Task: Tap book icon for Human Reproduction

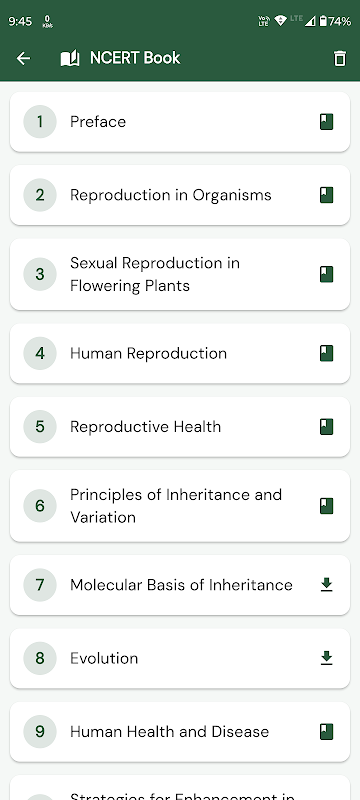Action: (326, 353)
